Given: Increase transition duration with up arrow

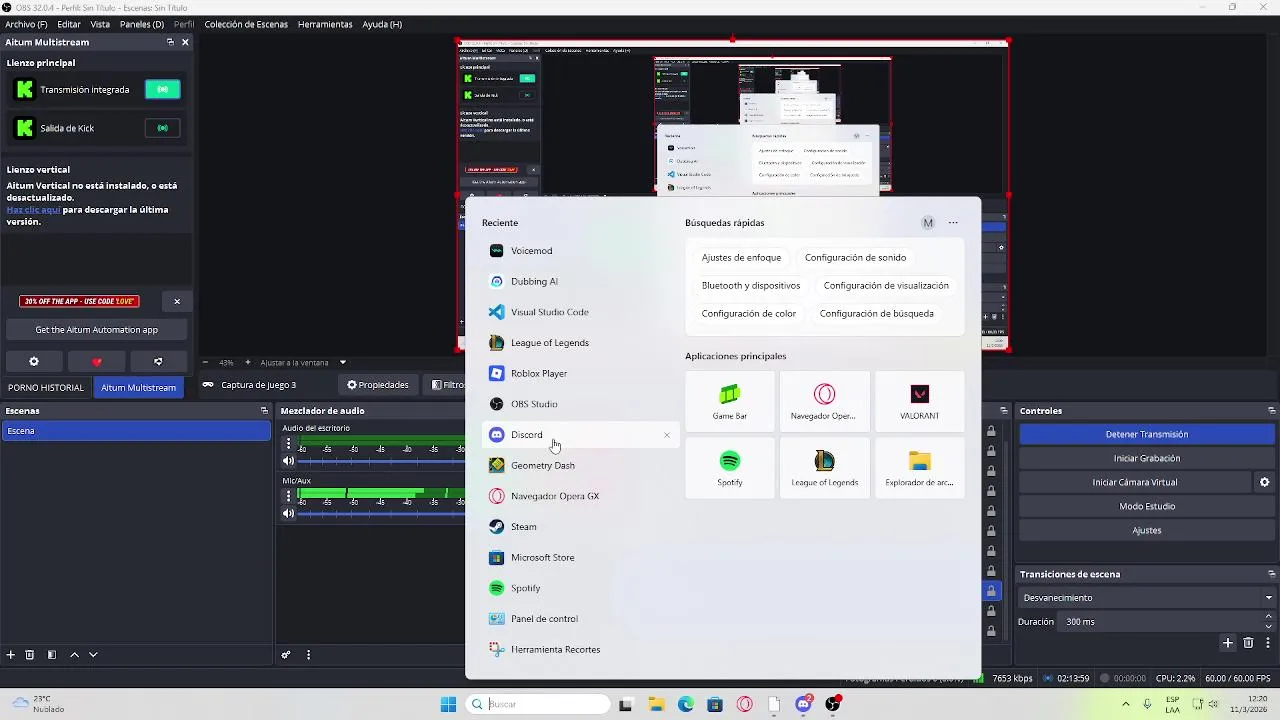Looking at the screenshot, I should 1269,616.
